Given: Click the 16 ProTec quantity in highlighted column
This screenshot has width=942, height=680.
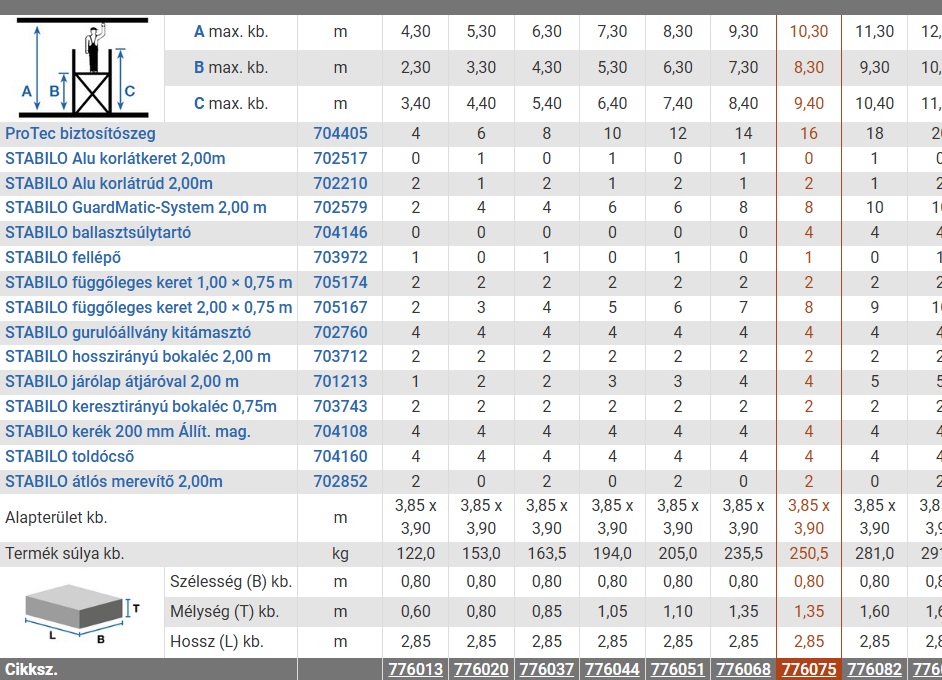Looking at the screenshot, I should click(x=809, y=133).
